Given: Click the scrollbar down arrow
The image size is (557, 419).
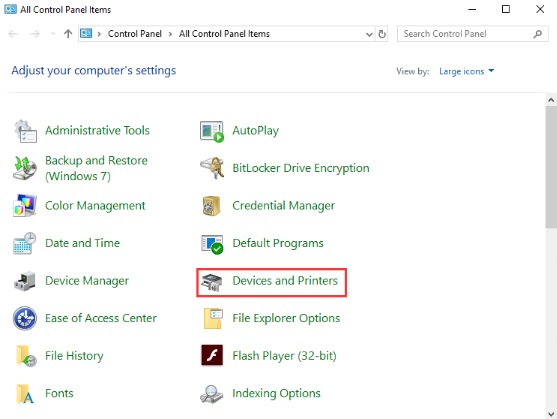Looking at the screenshot, I should coord(551,414).
